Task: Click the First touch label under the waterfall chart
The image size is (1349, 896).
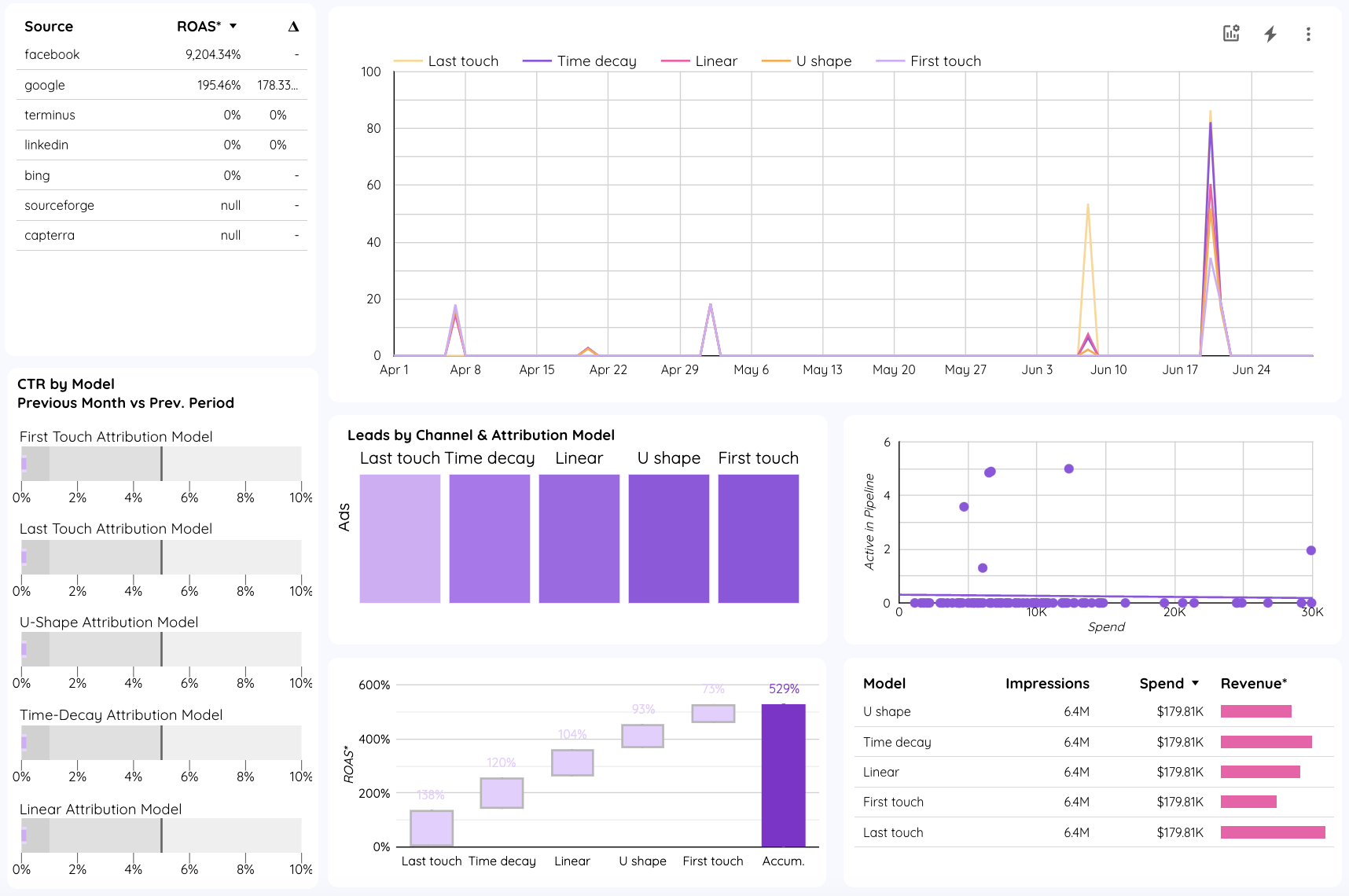Action: tap(712, 861)
